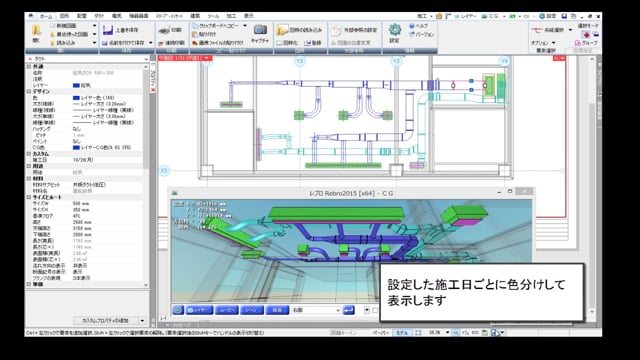Image resolution: width=640 pixels, height=360 pixels.
Task: Click the blue レイヤー color swatch
Action: 76,85
